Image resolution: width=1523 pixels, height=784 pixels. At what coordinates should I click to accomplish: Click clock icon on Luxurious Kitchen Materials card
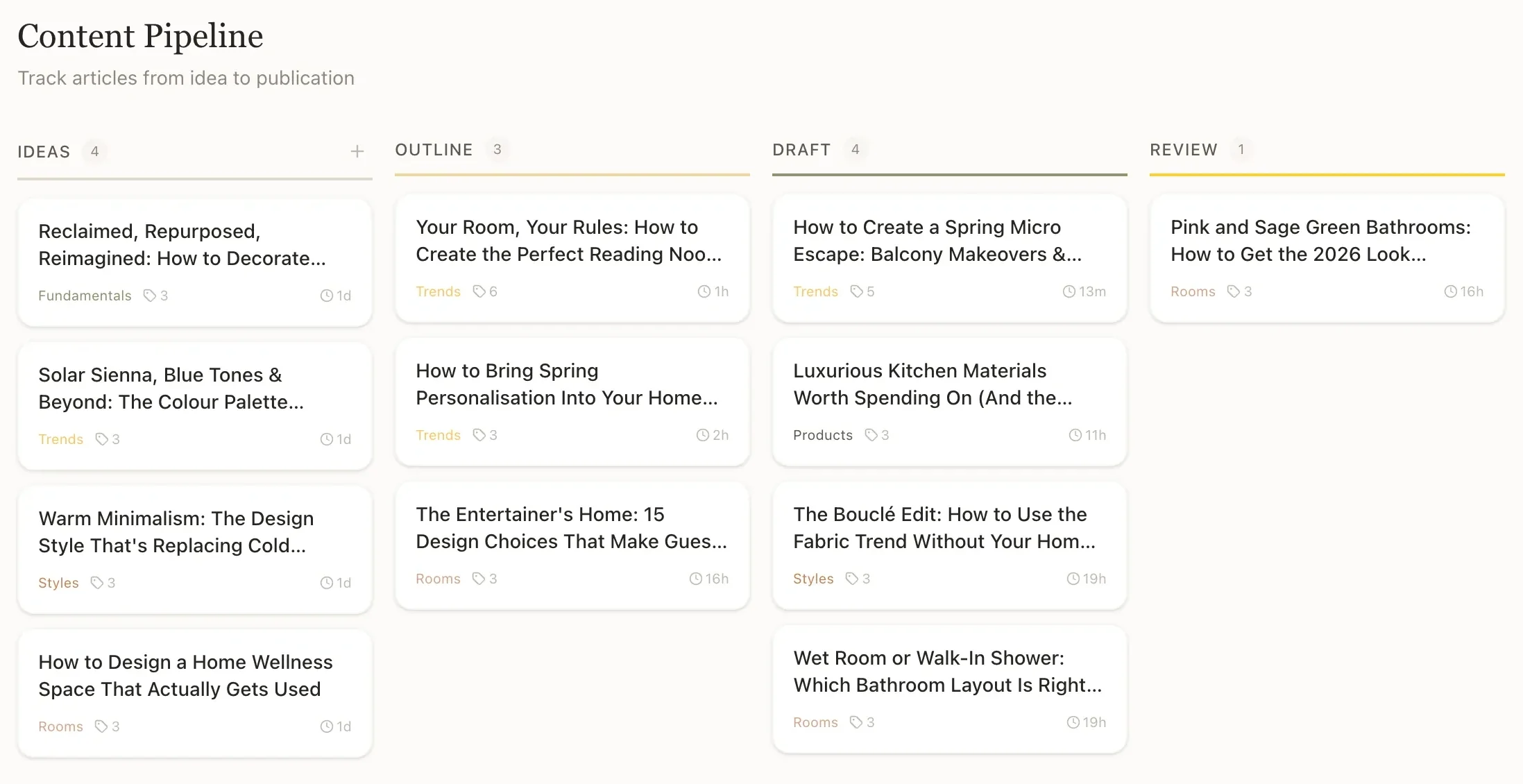click(x=1075, y=435)
